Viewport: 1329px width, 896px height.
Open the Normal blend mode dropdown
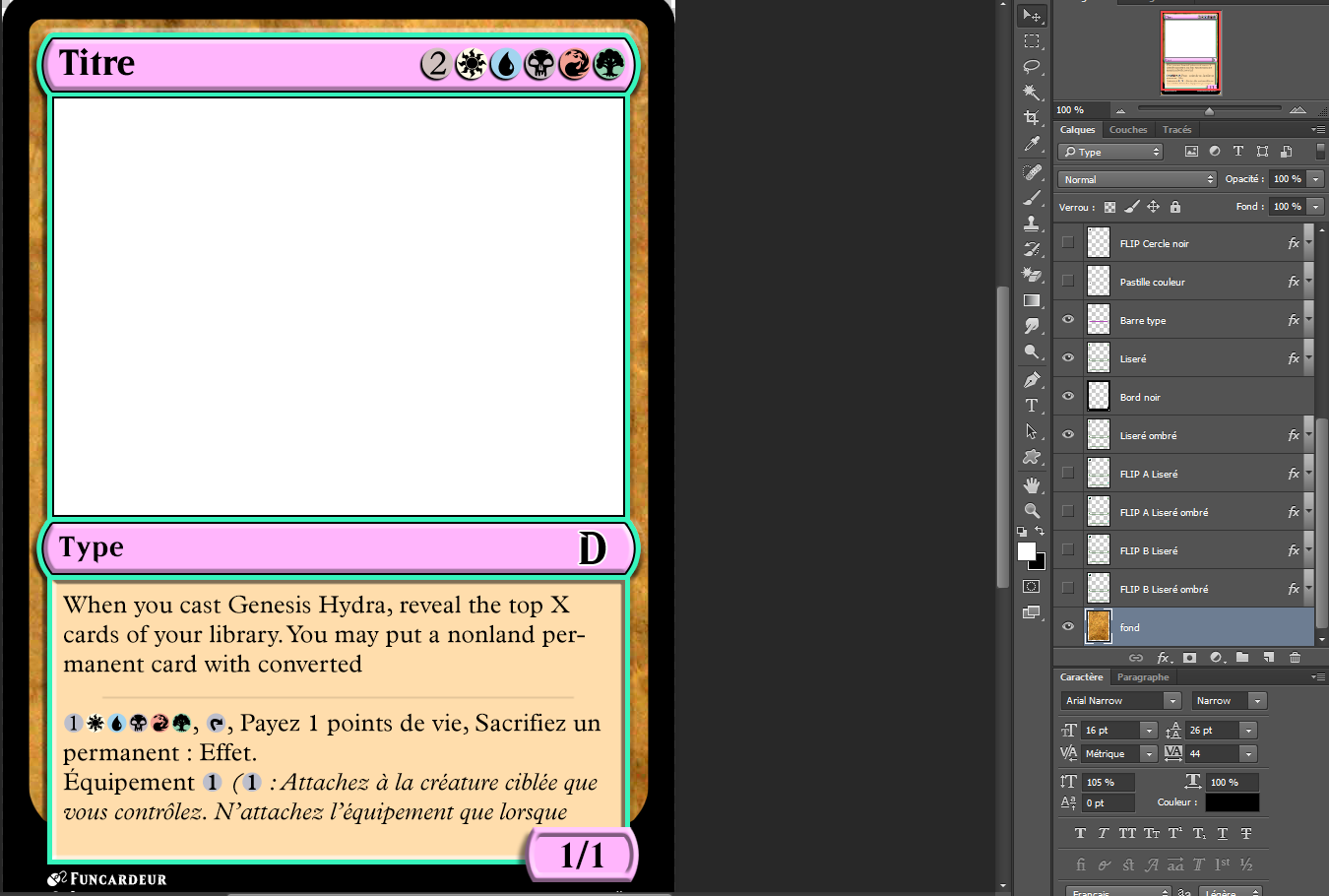1138,179
